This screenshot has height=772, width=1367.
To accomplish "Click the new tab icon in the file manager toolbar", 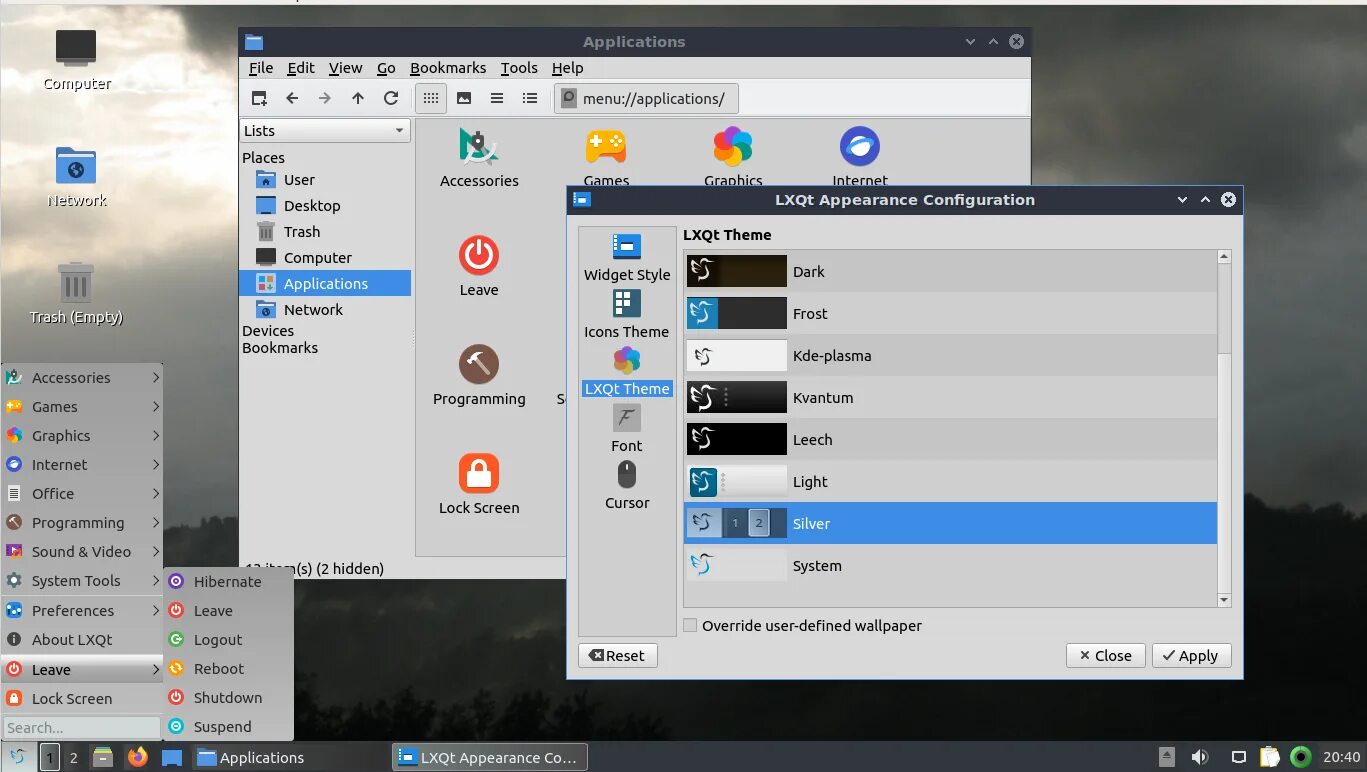I will click(259, 98).
